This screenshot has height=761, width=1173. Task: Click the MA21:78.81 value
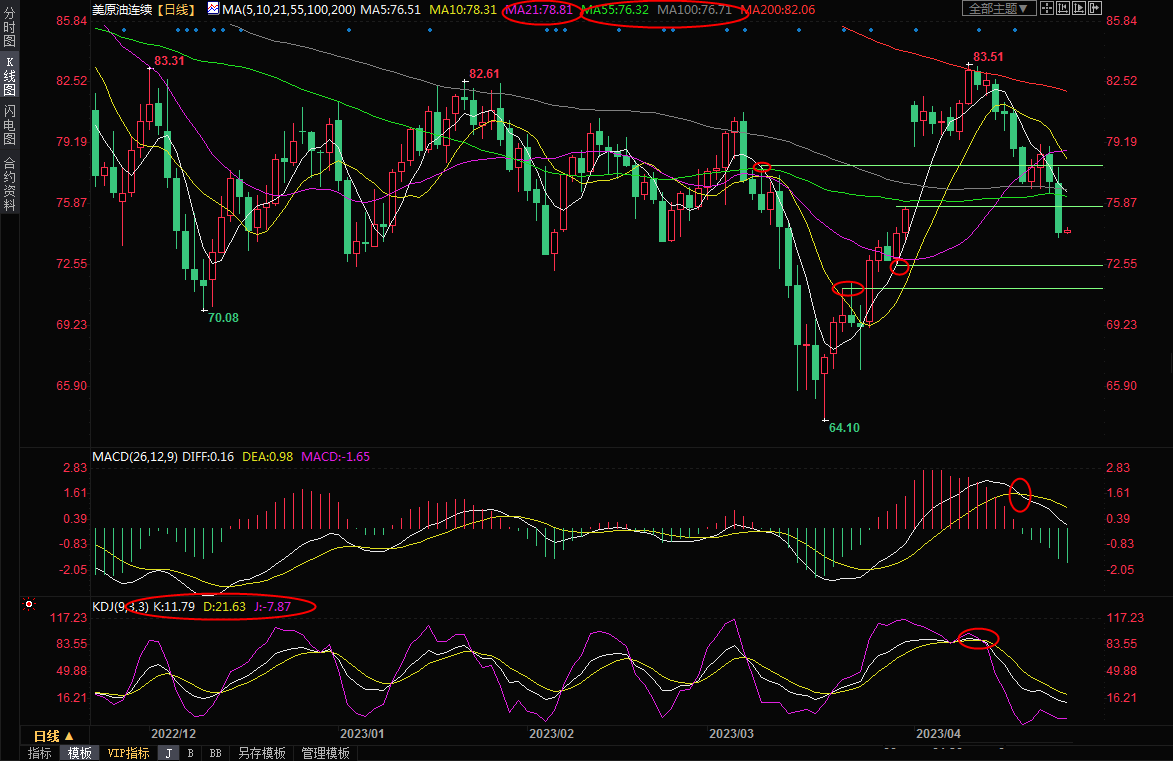coord(539,10)
